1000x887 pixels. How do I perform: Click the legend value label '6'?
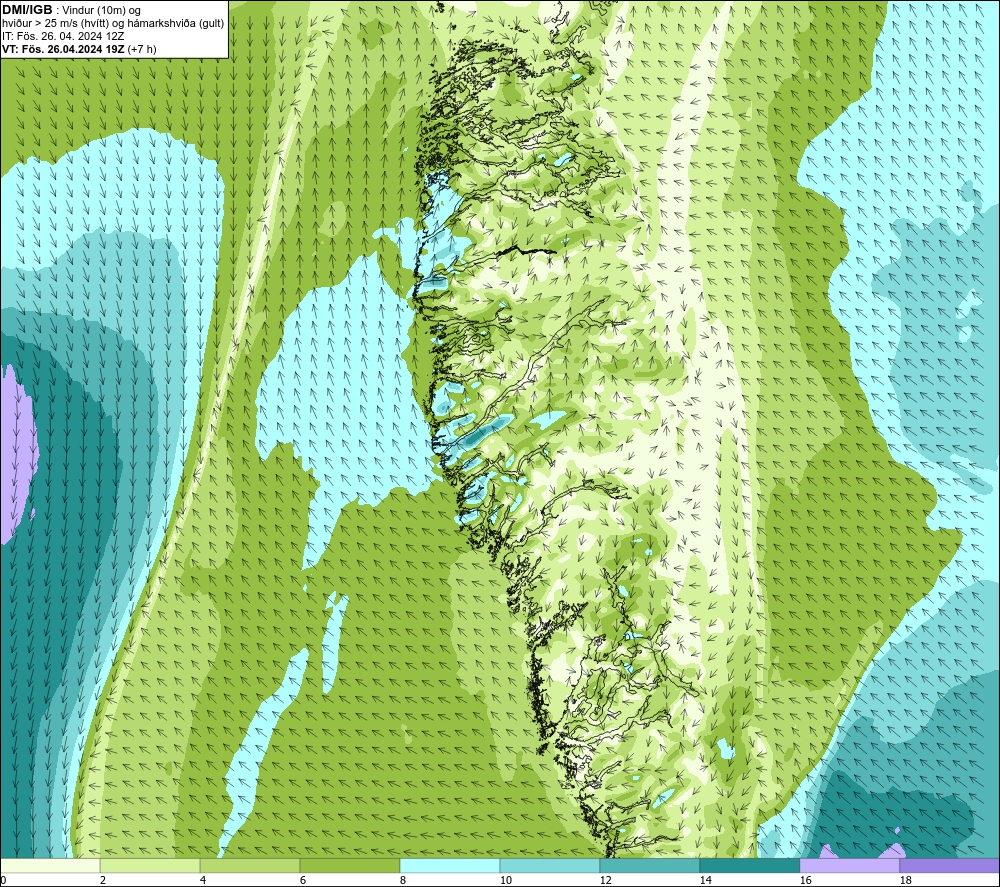303,880
